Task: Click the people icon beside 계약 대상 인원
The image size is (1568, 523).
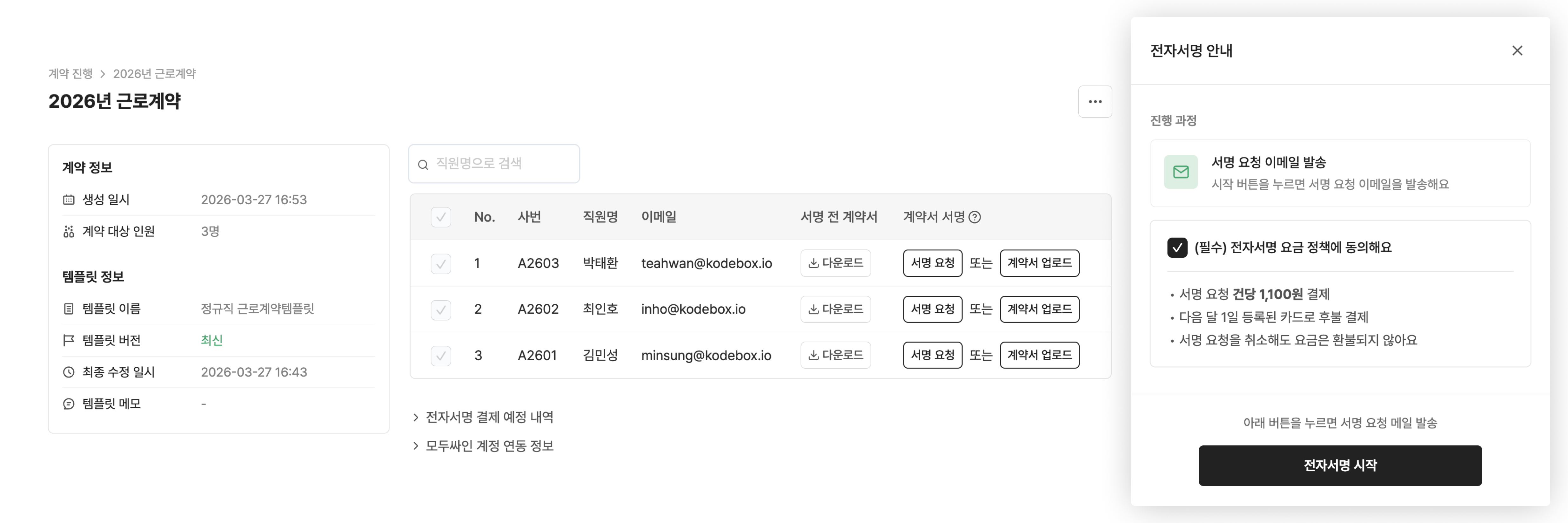Action: pyautogui.click(x=68, y=231)
